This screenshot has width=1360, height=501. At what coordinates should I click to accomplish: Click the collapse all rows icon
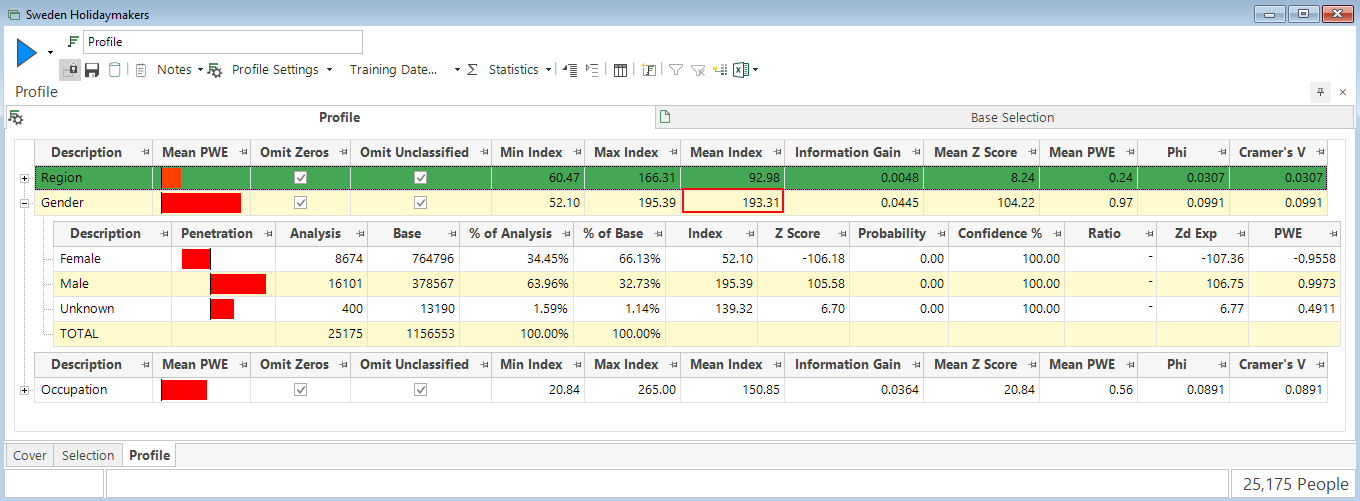coord(570,70)
